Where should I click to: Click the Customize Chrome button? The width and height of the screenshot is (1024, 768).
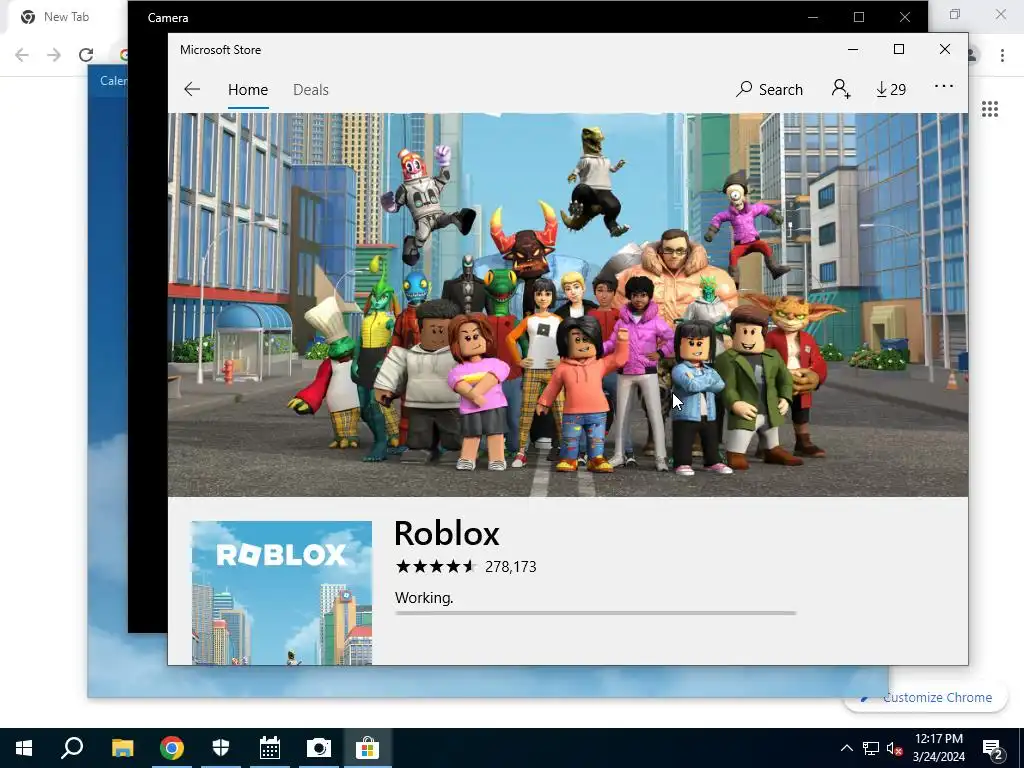[926, 697]
